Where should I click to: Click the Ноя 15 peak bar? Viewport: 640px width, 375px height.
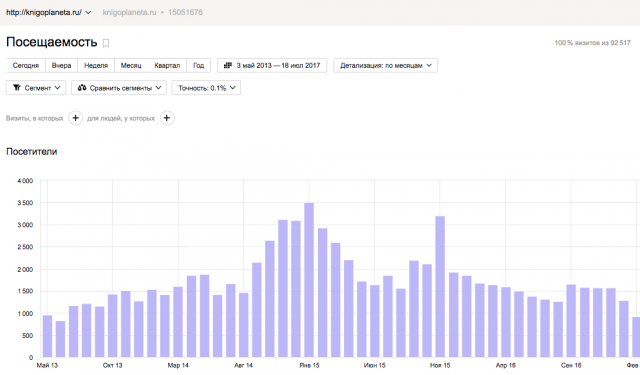point(440,287)
